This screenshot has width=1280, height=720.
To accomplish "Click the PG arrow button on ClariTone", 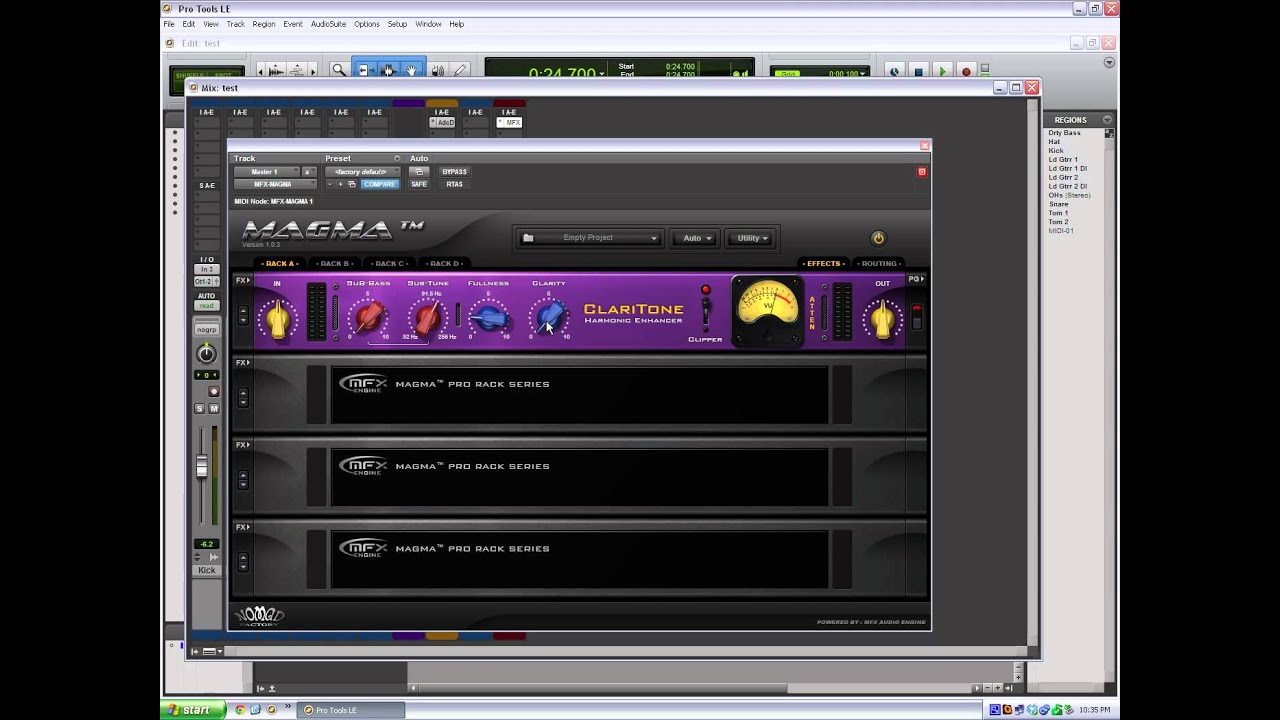I will pyautogui.click(x=915, y=279).
